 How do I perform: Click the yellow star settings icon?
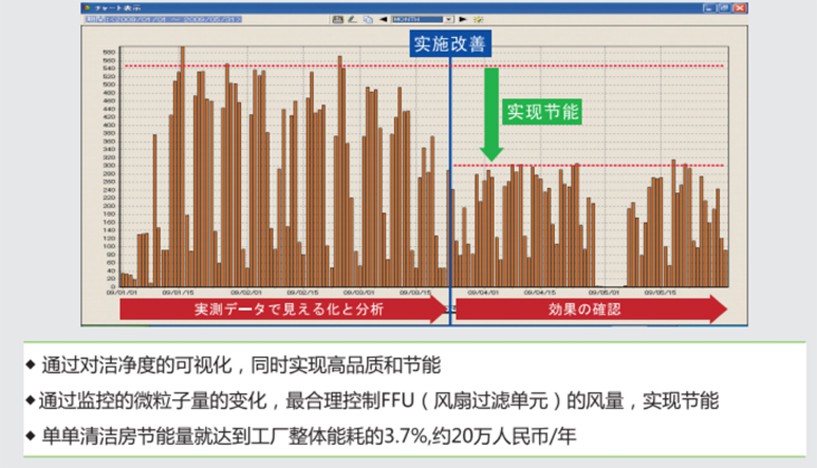click(478, 18)
